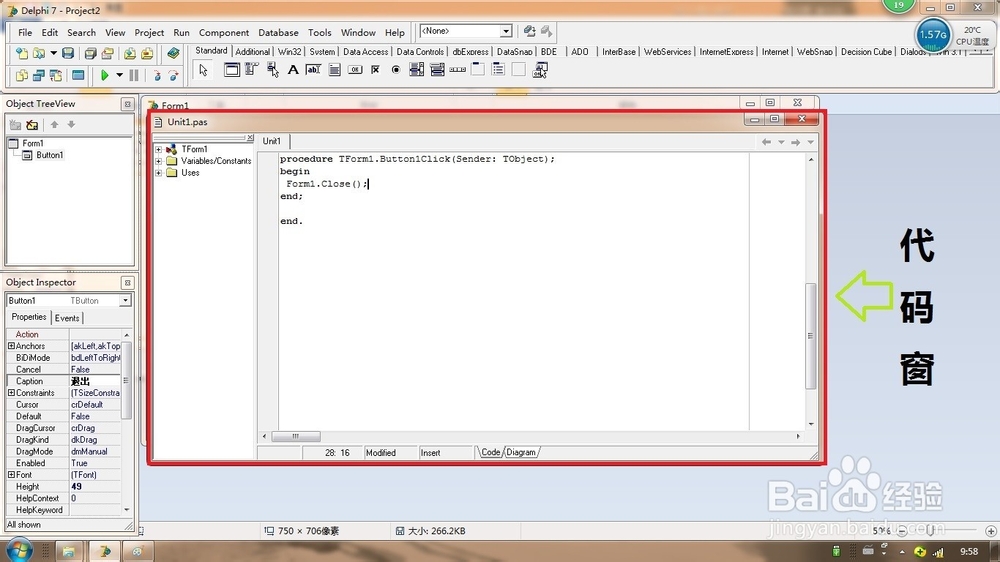Image resolution: width=1000 pixels, height=562 pixels.
Task: Expand the Anchors property
Action: point(11,346)
